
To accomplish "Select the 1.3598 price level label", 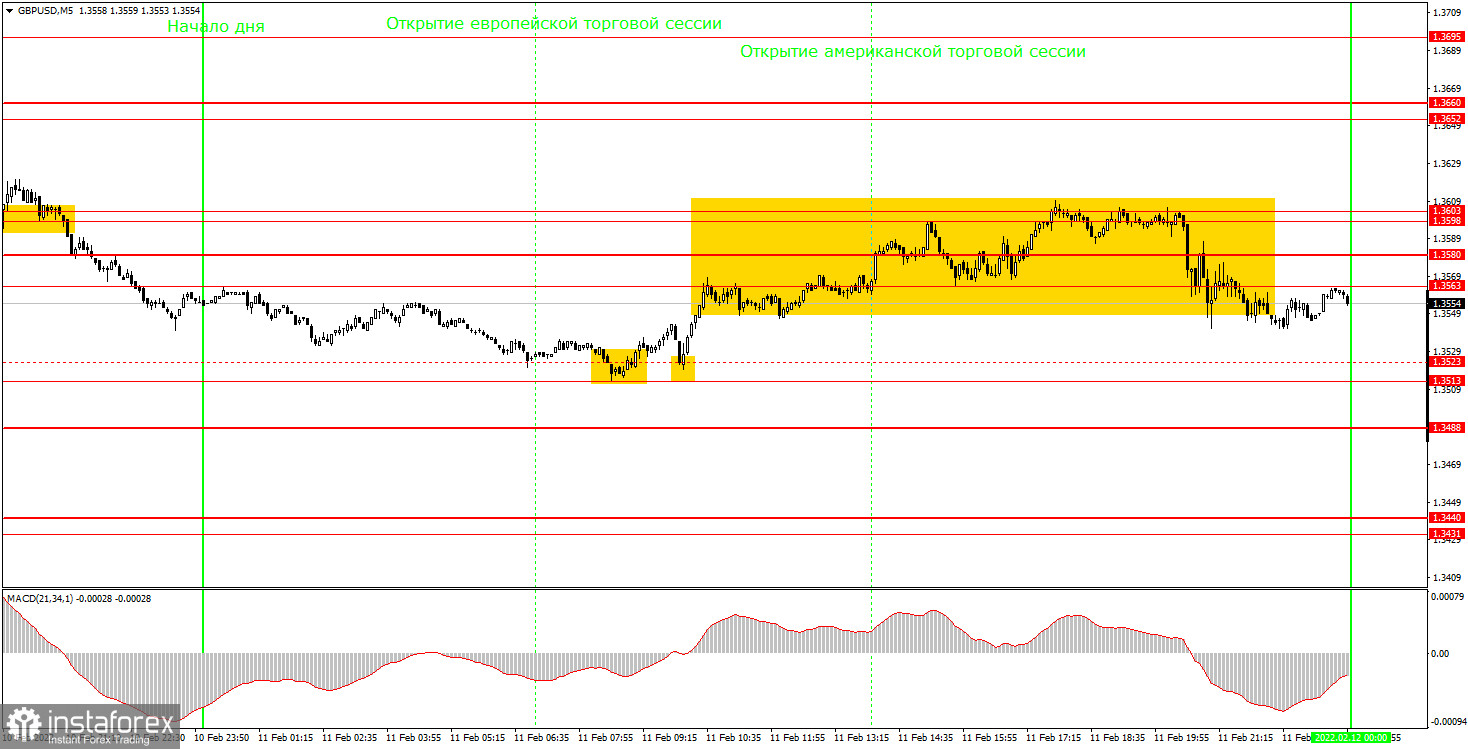I will tap(1447, 221).
